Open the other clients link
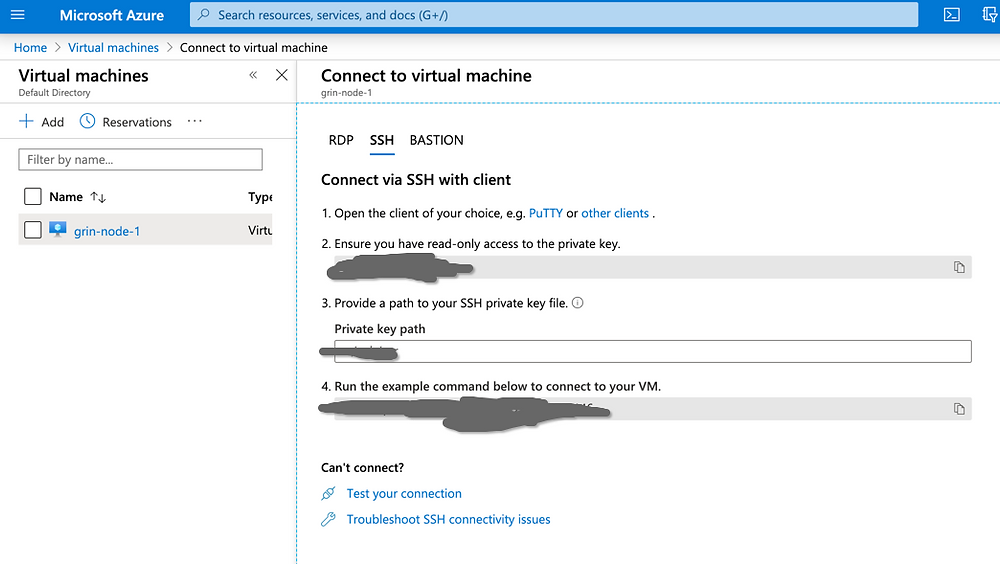Screen dimensions: 1000x564 [615, 213]
